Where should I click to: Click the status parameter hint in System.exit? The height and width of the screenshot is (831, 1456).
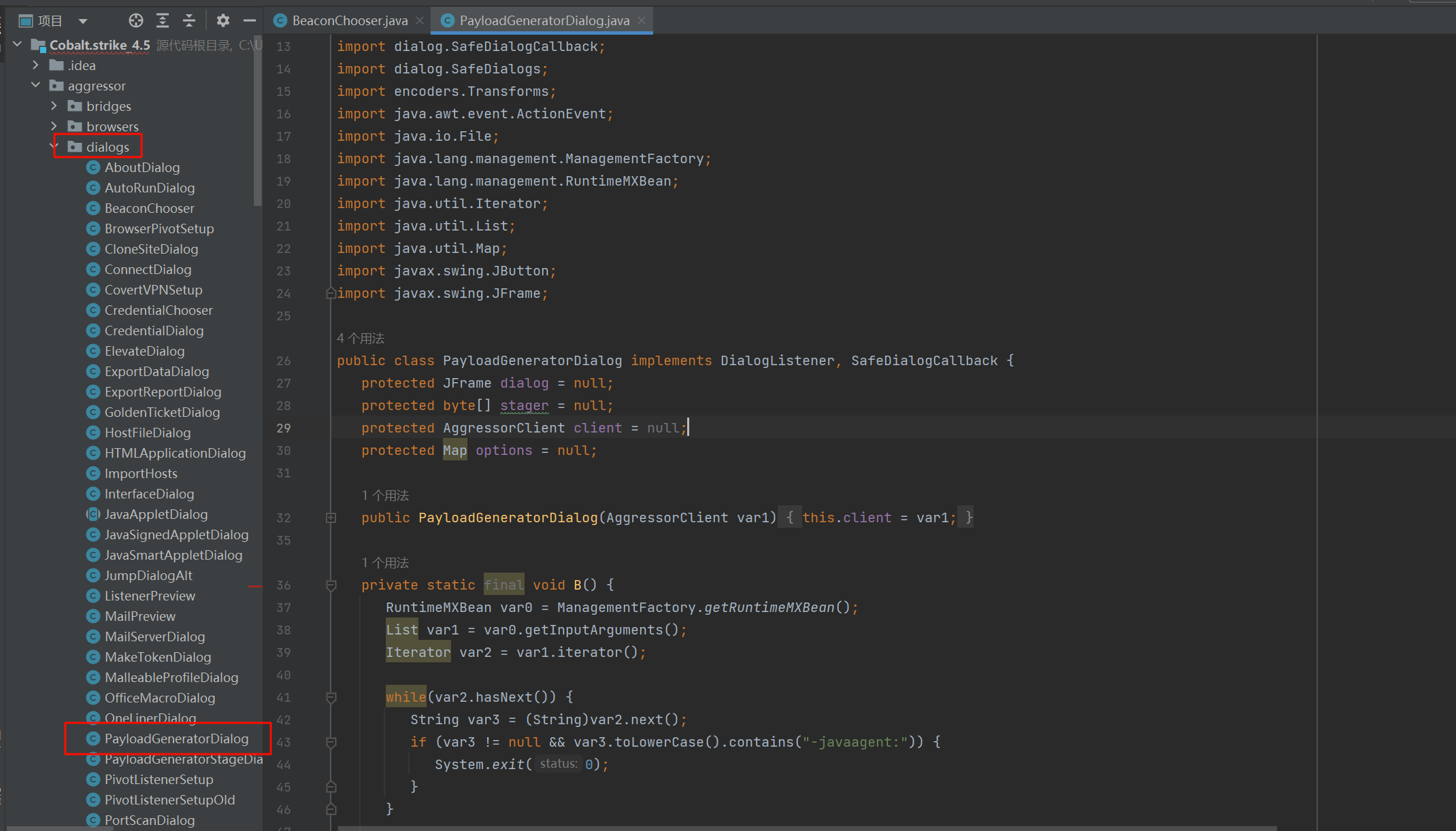point(558,764)
